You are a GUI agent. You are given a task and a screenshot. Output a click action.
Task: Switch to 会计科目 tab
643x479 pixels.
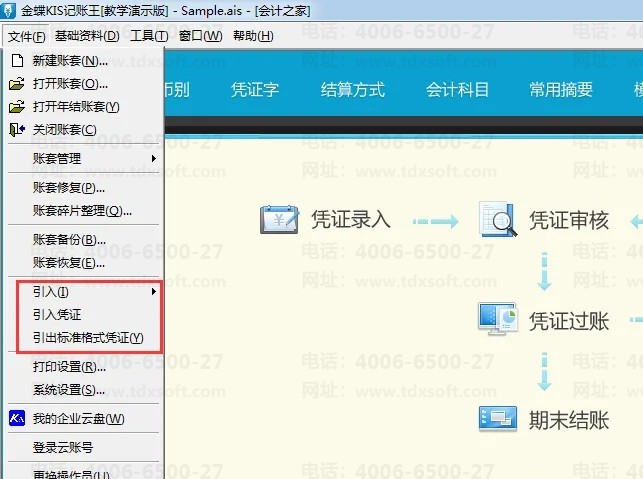[x=457, y=89]
